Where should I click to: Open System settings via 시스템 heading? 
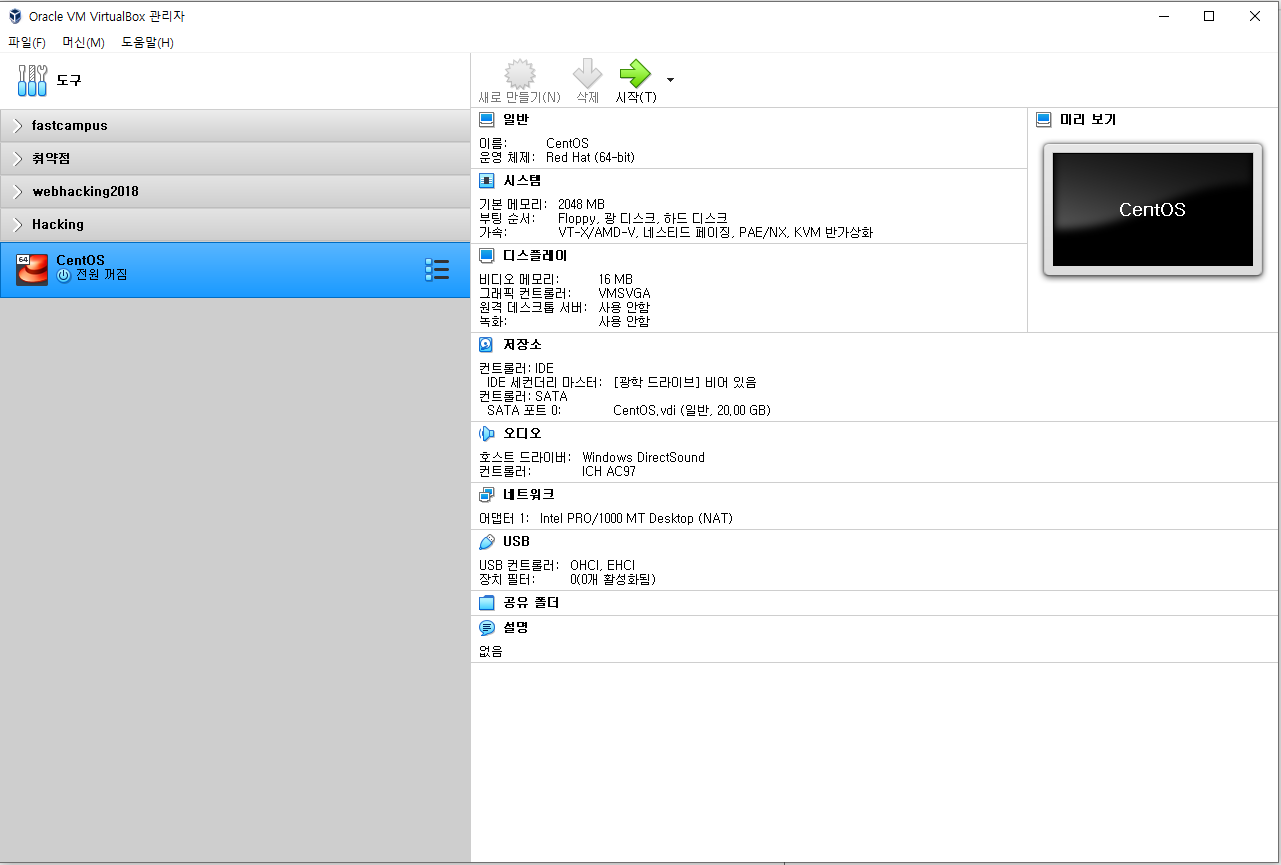(522, 181)
